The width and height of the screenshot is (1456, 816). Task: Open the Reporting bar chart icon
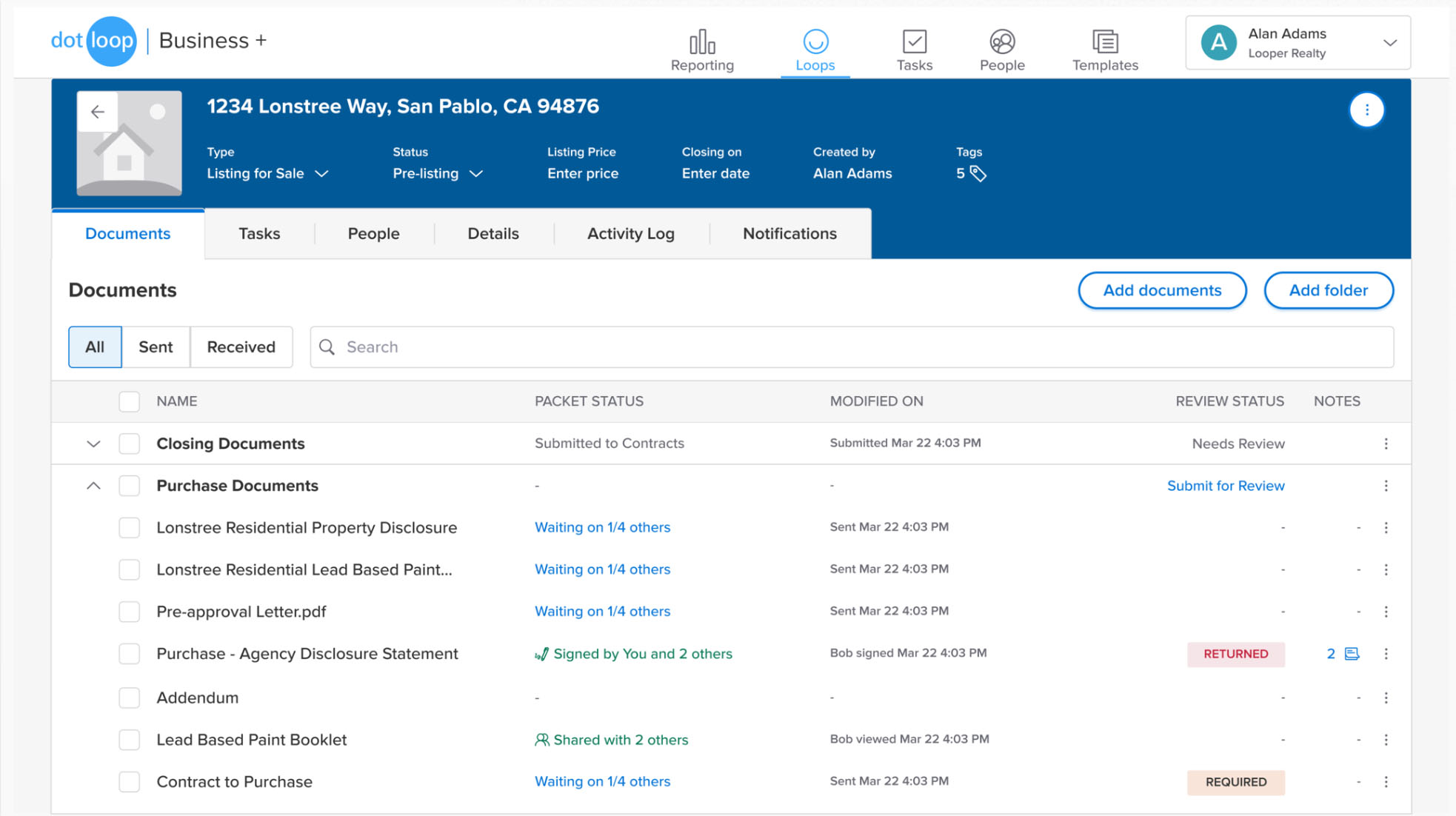[701, 42]
